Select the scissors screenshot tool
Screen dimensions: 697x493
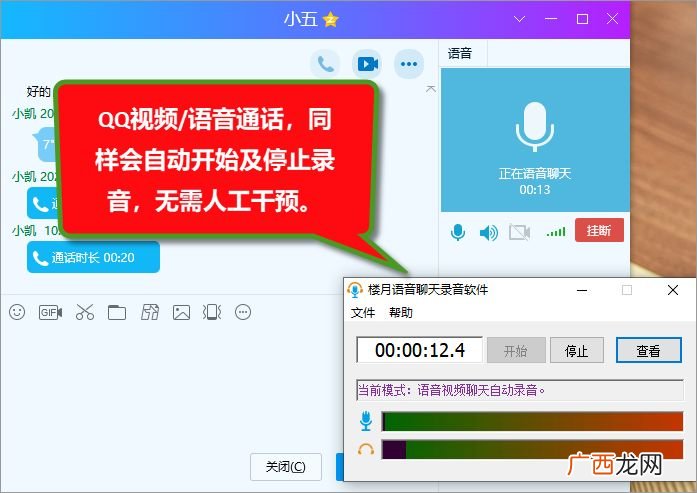pos(85,313)
